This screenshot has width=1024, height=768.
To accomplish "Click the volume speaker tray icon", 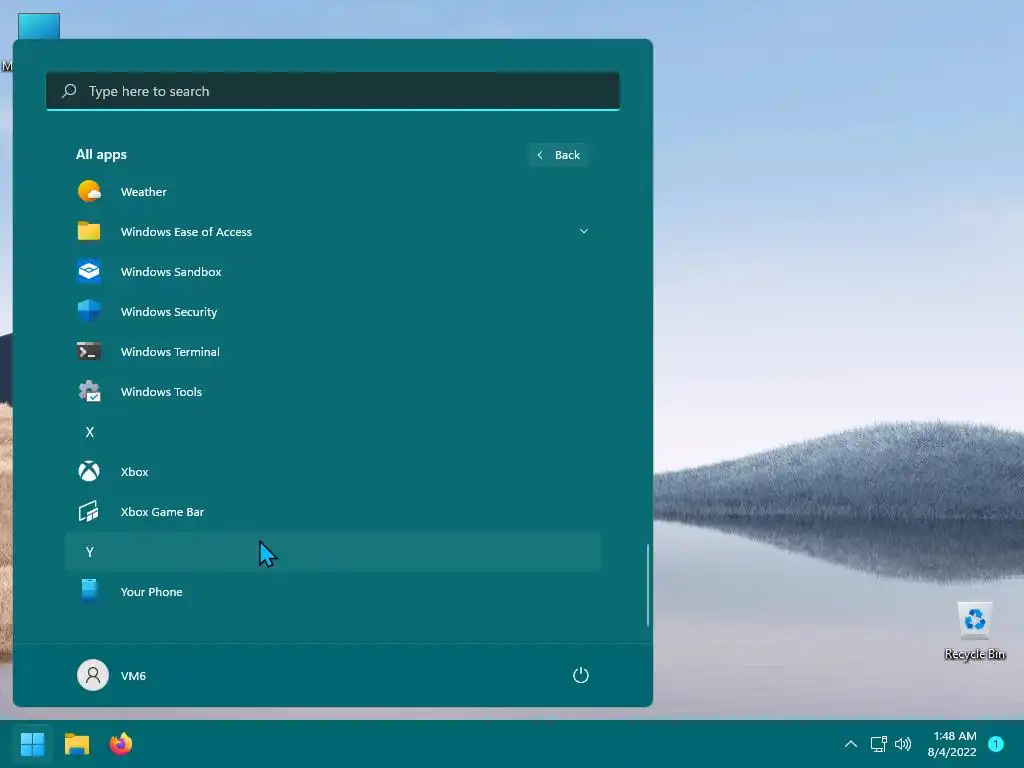I will pyautogui.click(x=903, y=743).
